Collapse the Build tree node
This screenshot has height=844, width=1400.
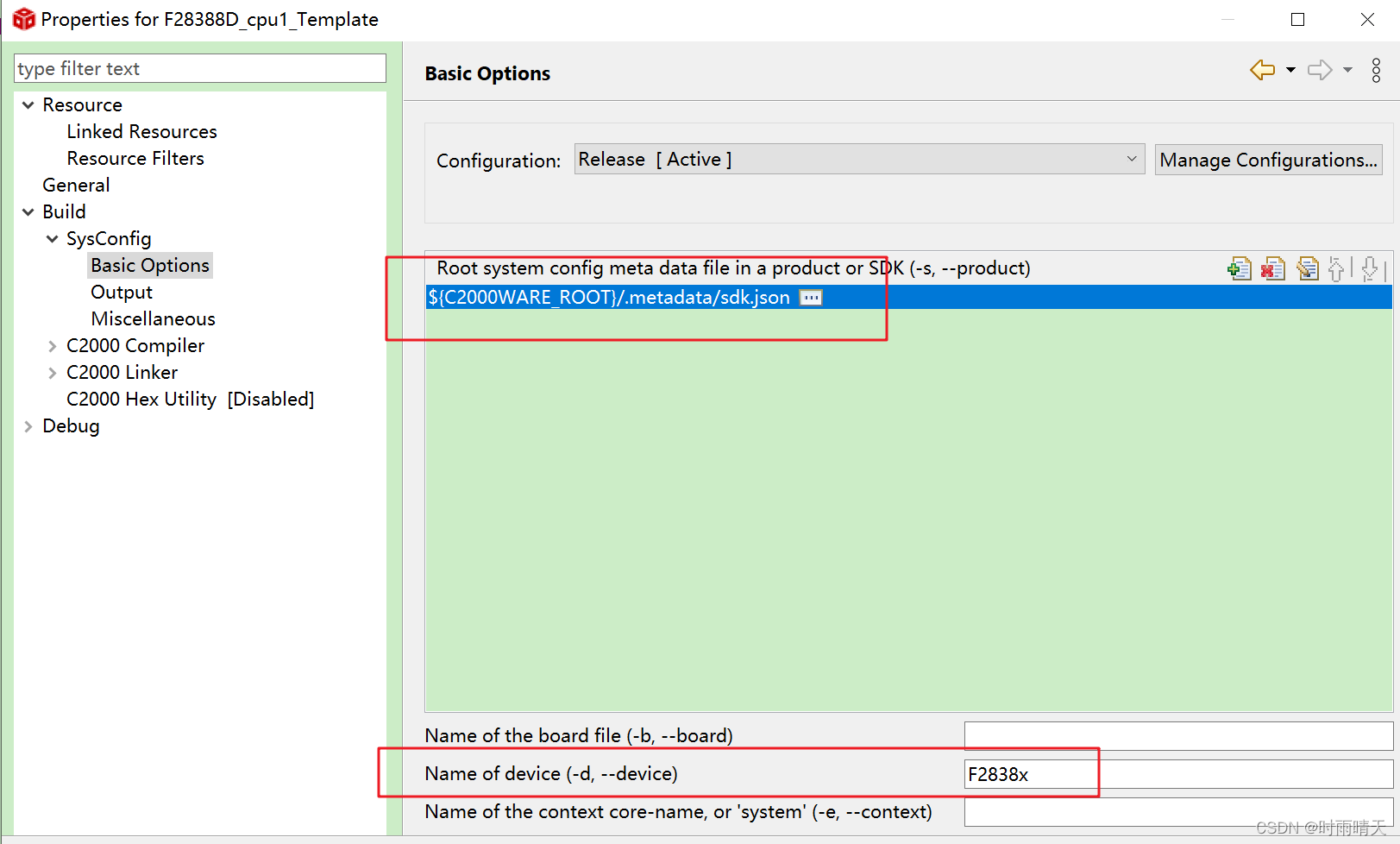pos(28,212)
